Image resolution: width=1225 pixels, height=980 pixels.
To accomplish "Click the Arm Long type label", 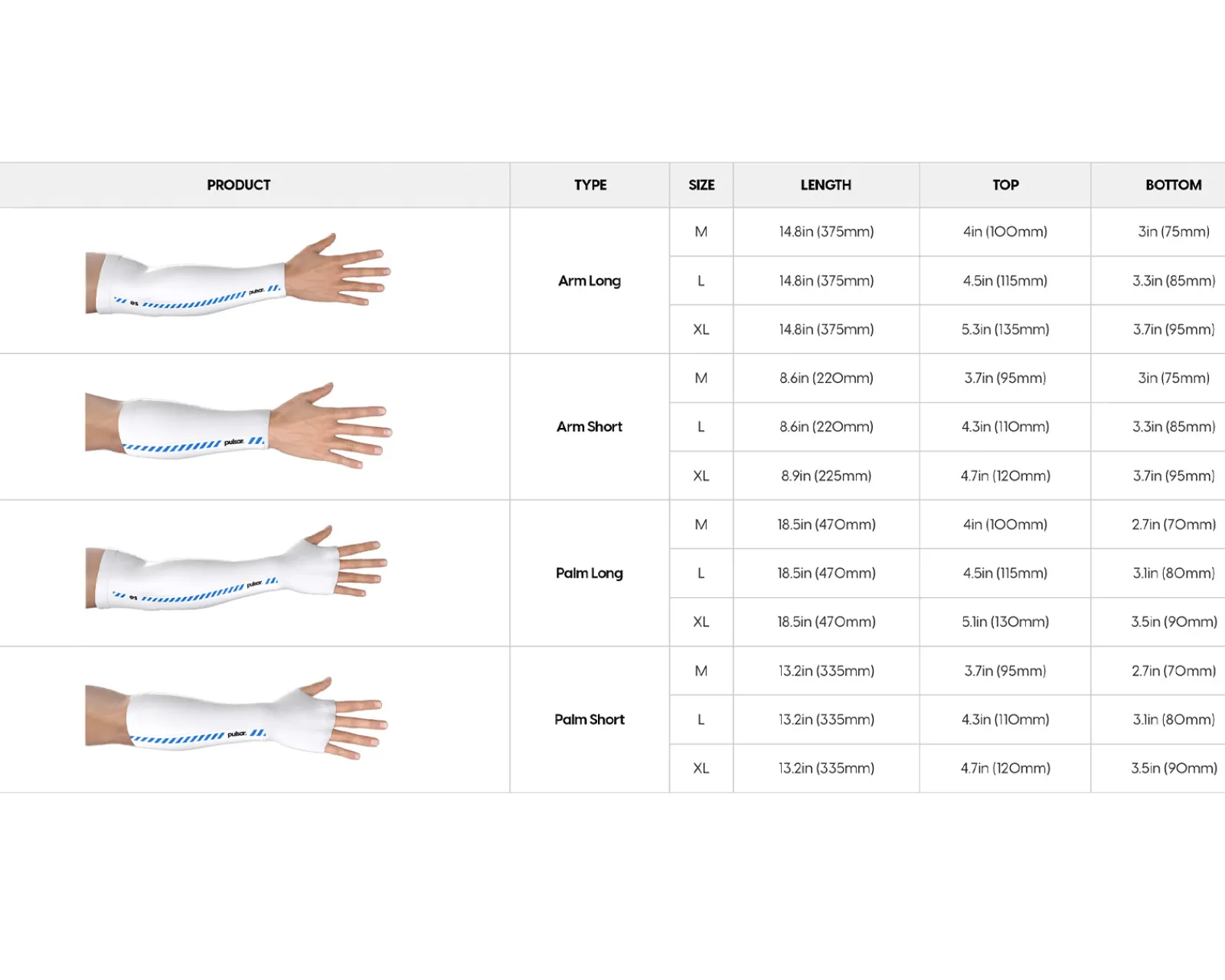I will 590,281.
